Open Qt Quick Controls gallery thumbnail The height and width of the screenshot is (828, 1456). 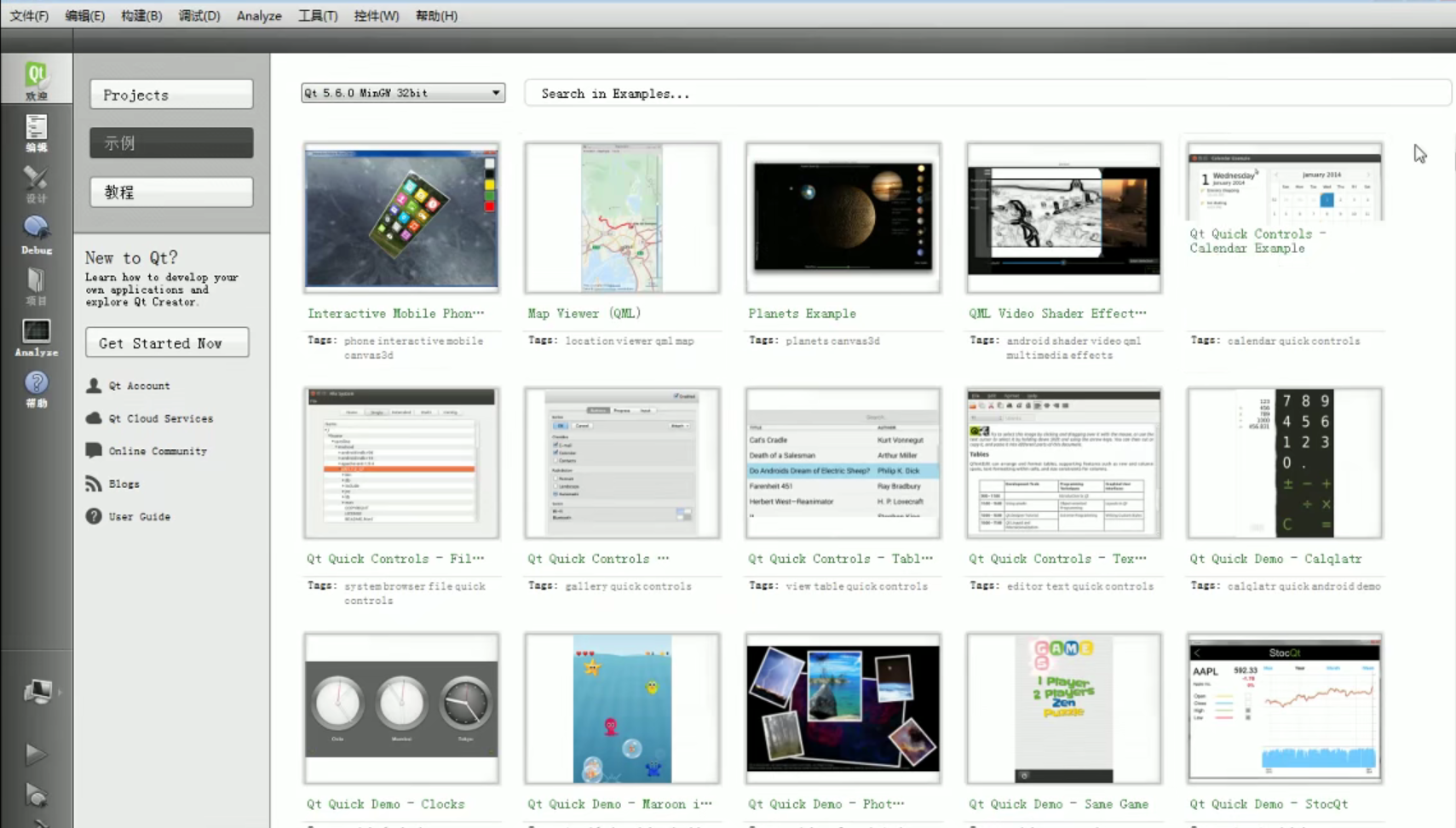tap(622, 463)
